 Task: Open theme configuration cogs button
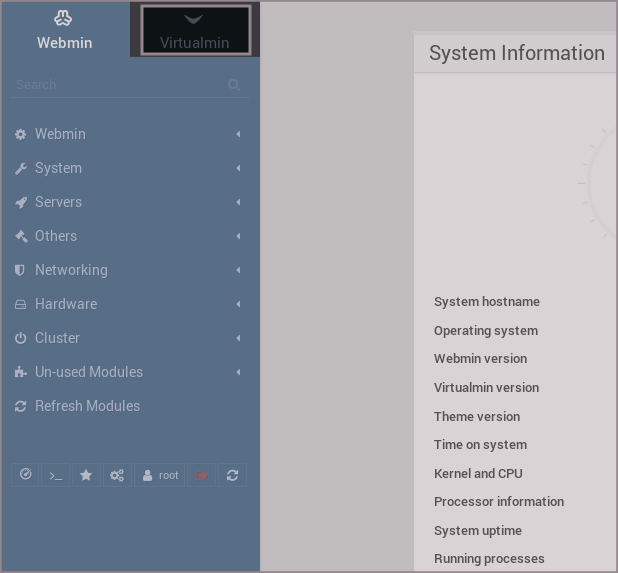point(117,475)
